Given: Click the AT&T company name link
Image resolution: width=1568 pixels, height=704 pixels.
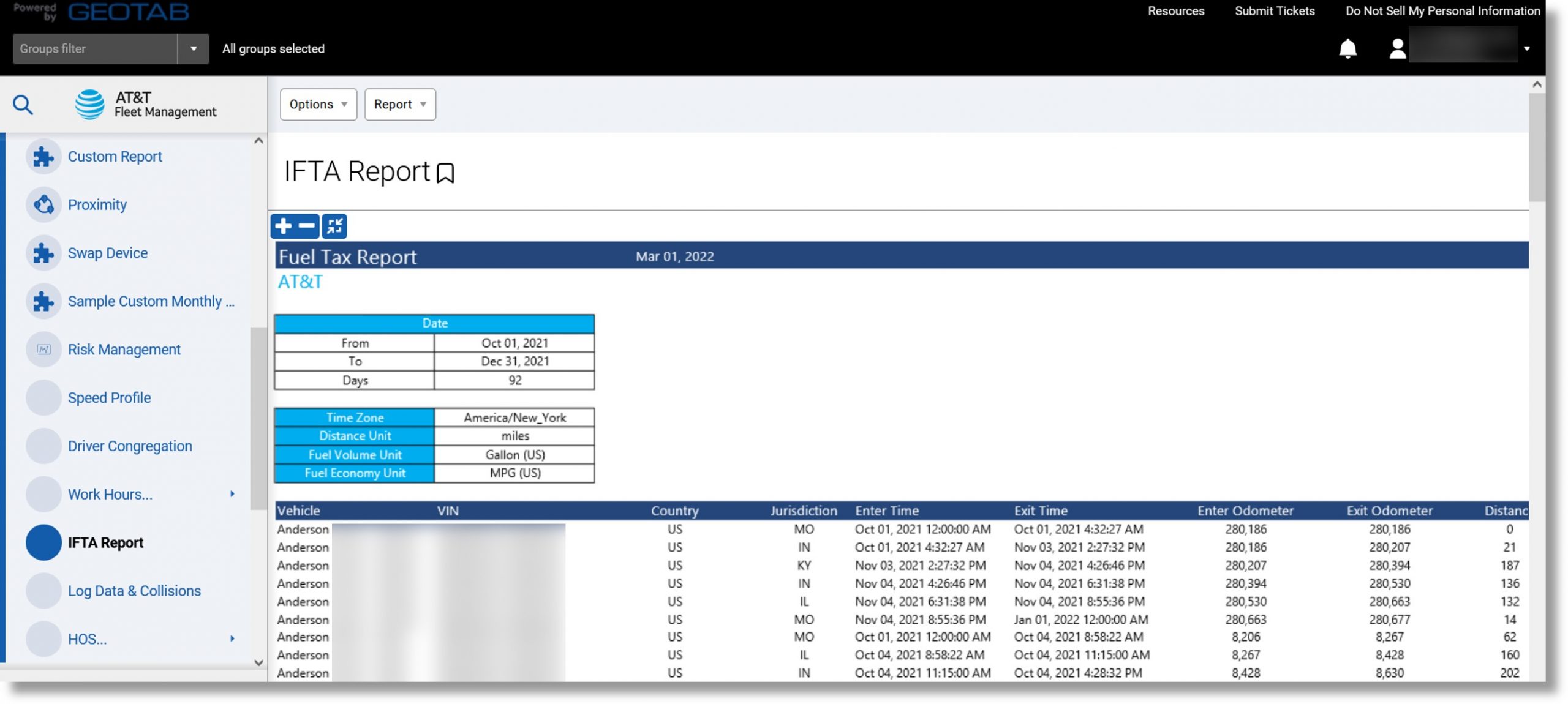Looking at the screenshot, I should [300, 282].
